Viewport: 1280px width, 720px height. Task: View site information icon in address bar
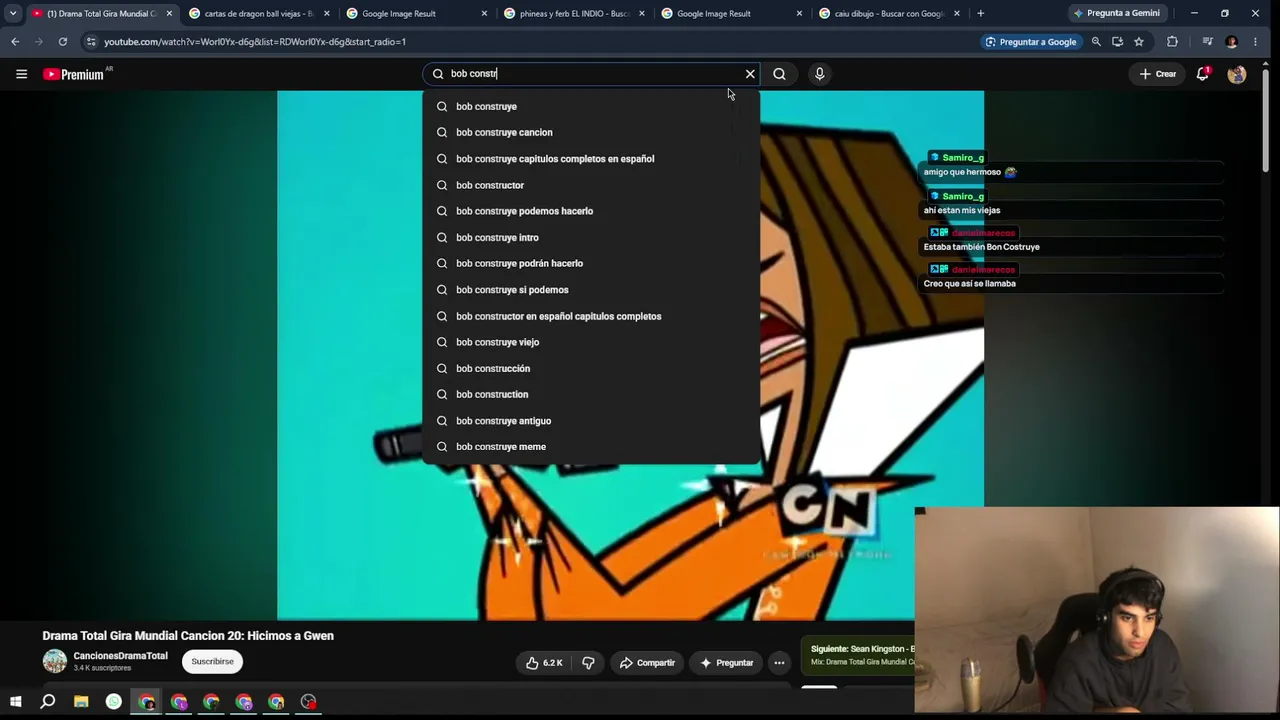pyautogui.click(x=91, y=42)
